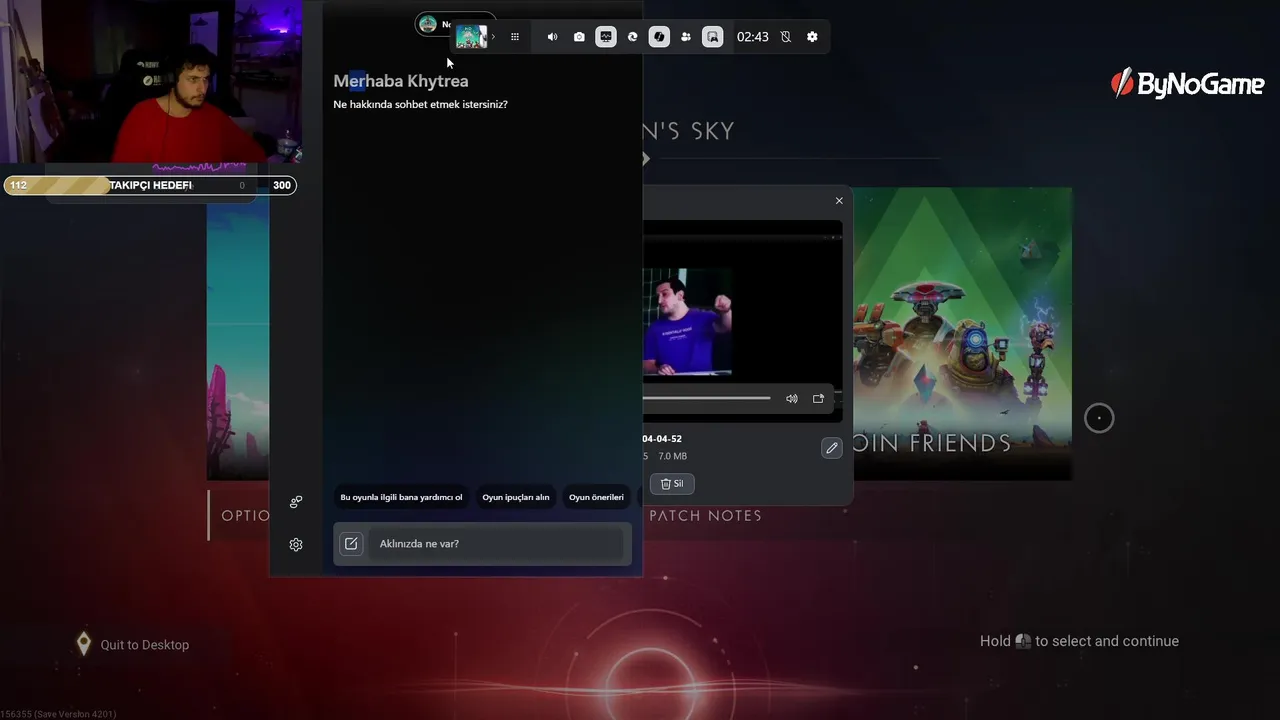Rename clip with the pencil edit icon
The width and height of the screenshot is (1280, 720).
tap(832, 448)
